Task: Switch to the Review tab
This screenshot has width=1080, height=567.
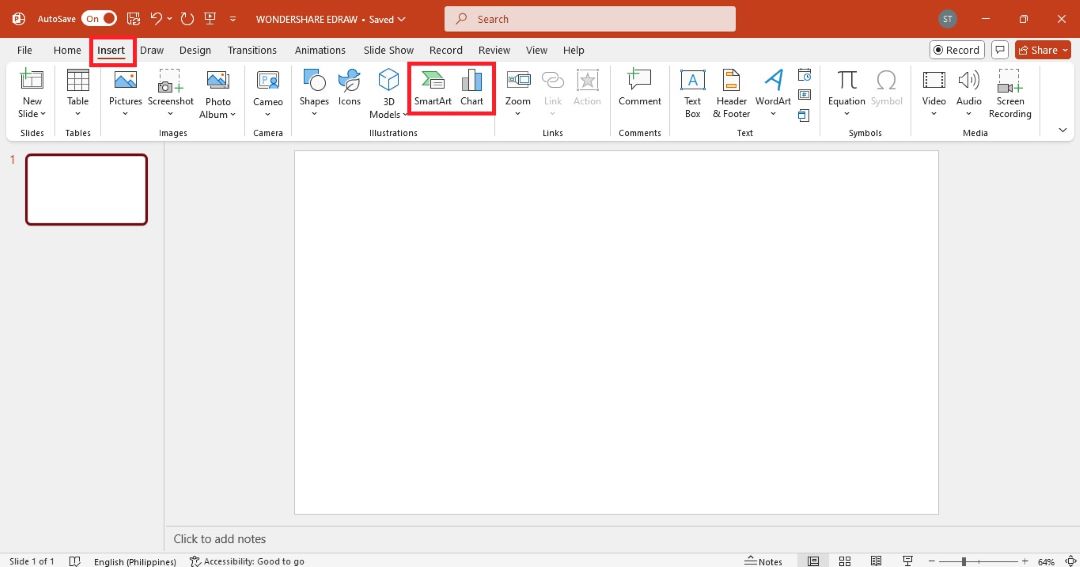Action: tap(494, 50)
